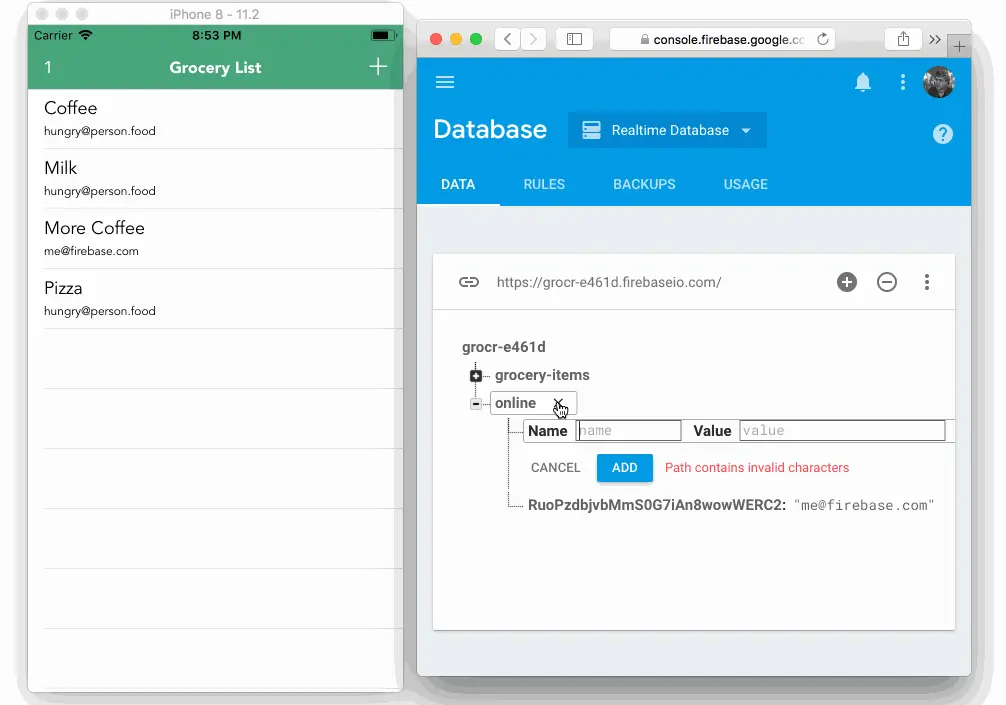Open the database card options menu
1006x705 pixels.
pos(926,282)
